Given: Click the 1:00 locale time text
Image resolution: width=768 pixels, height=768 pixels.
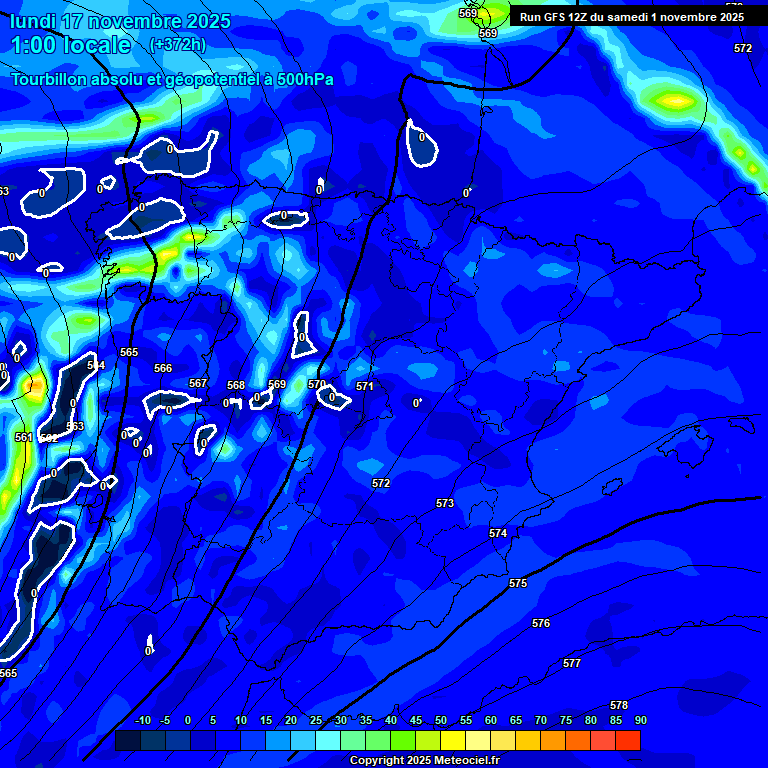Looking at the screenshot, I should tap(71, 46).
